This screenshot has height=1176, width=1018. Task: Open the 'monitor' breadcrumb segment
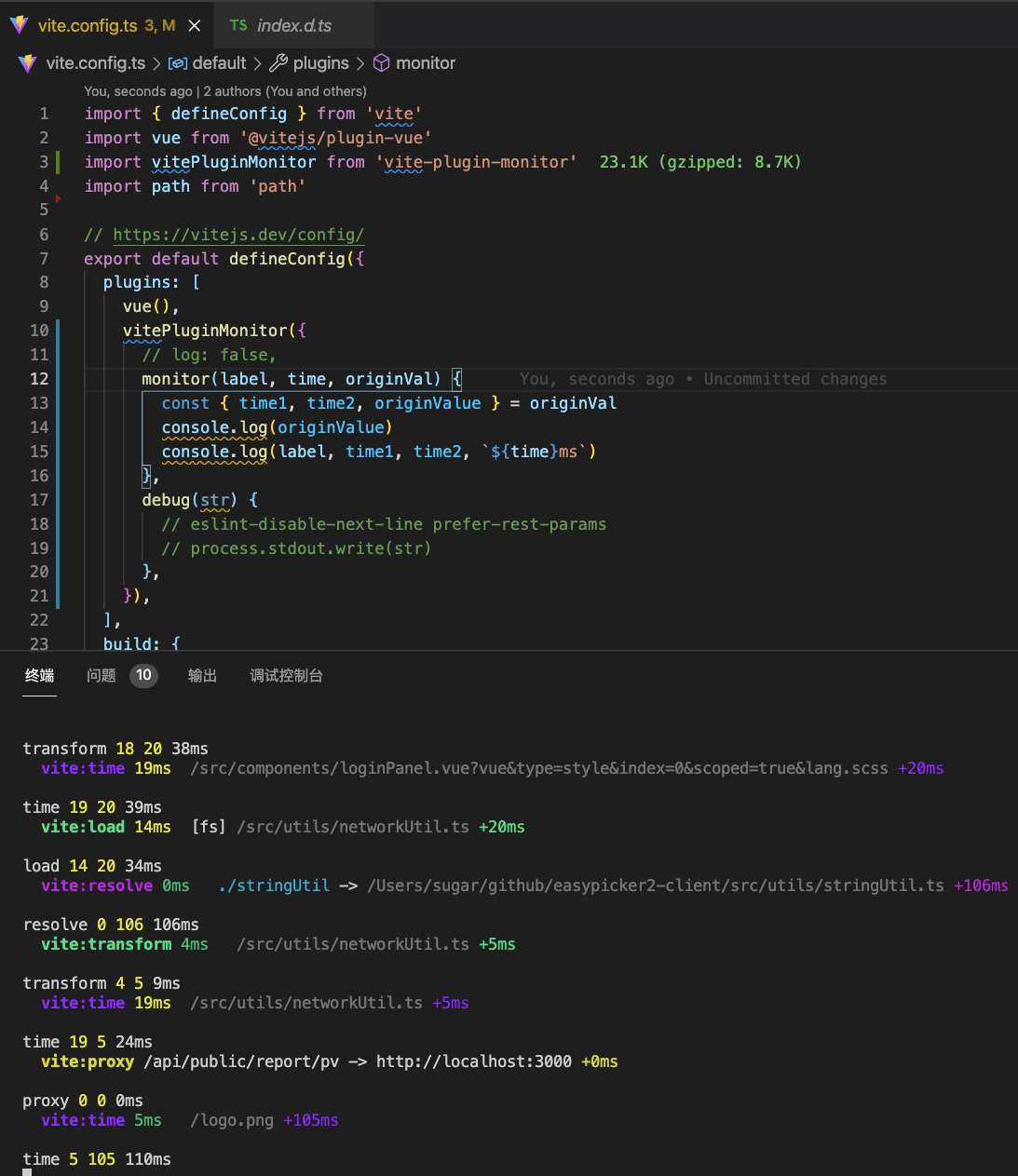[x=426, y=63]
